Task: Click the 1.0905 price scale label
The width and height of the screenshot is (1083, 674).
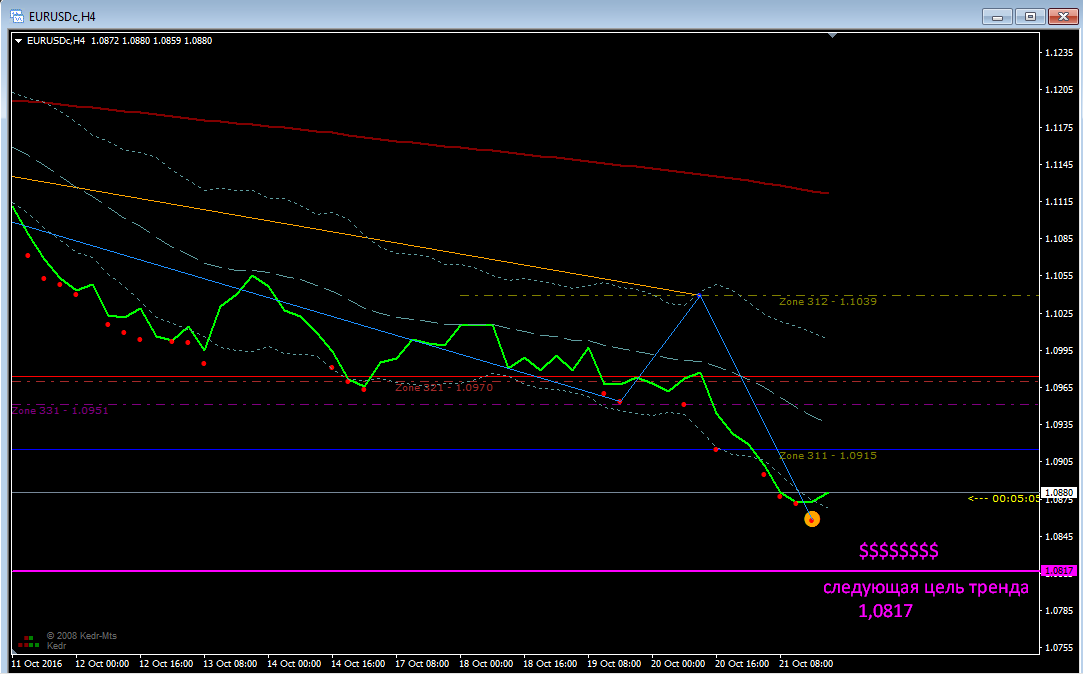Action: tap(1059, 462)
